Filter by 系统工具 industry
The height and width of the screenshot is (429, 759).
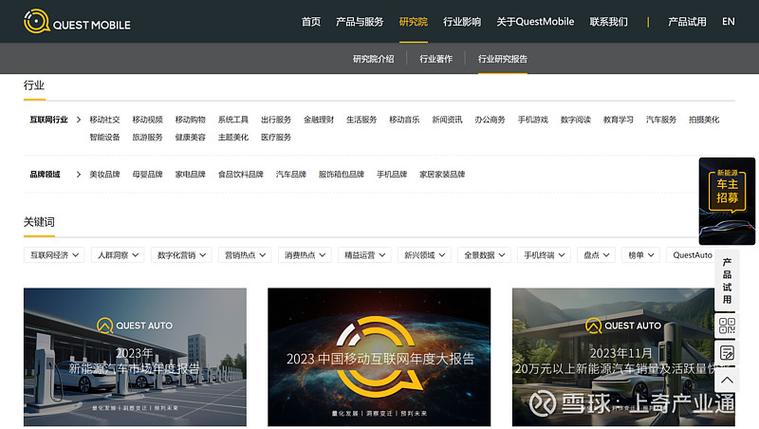tap(233, 120)
